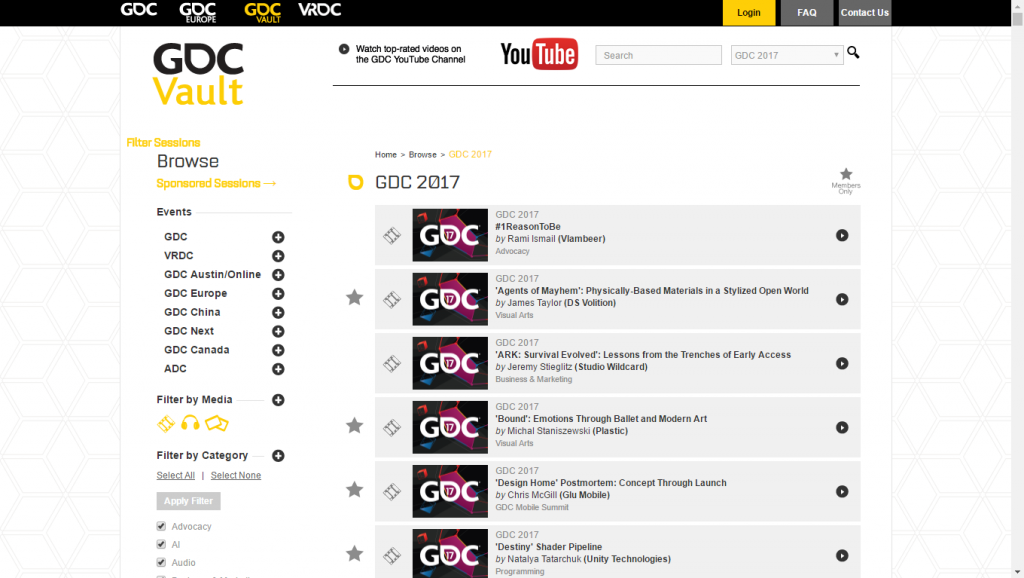The width and height of the screenshot is (1024, 578).
Task: Click scrollbar down arrow
Action: 1017,573
